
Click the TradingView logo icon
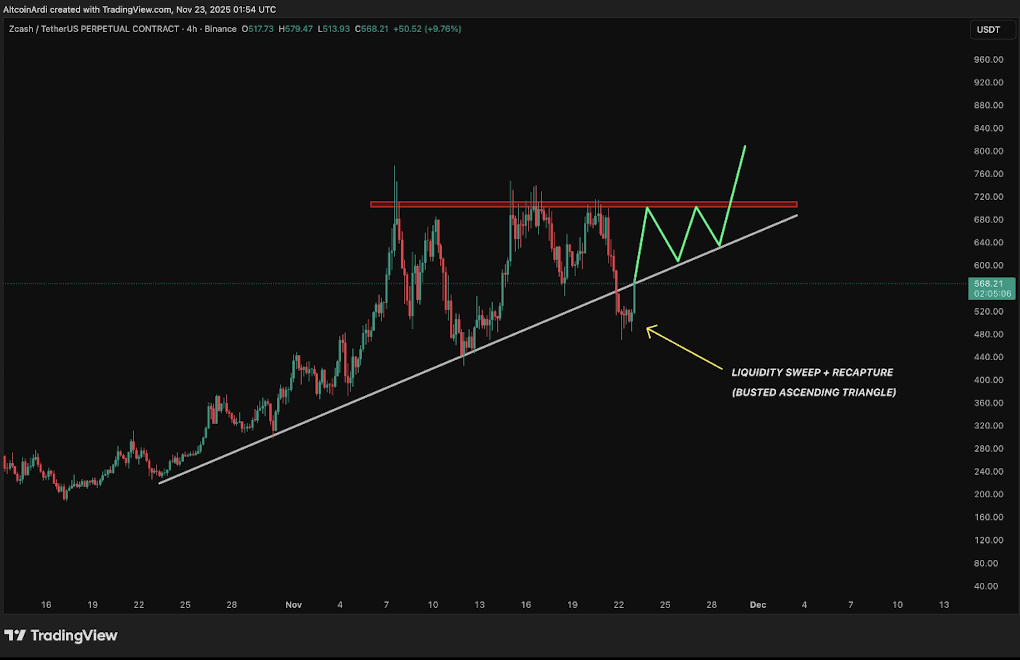coord(15,636)
